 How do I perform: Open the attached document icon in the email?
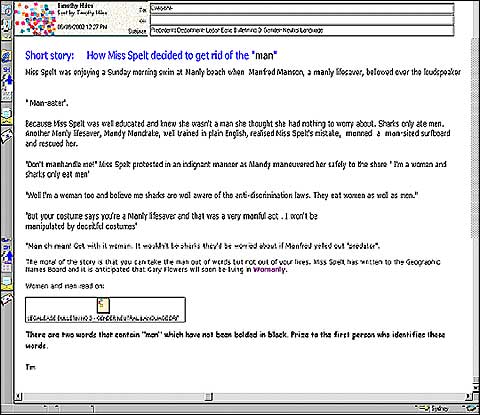pos(103,305)
